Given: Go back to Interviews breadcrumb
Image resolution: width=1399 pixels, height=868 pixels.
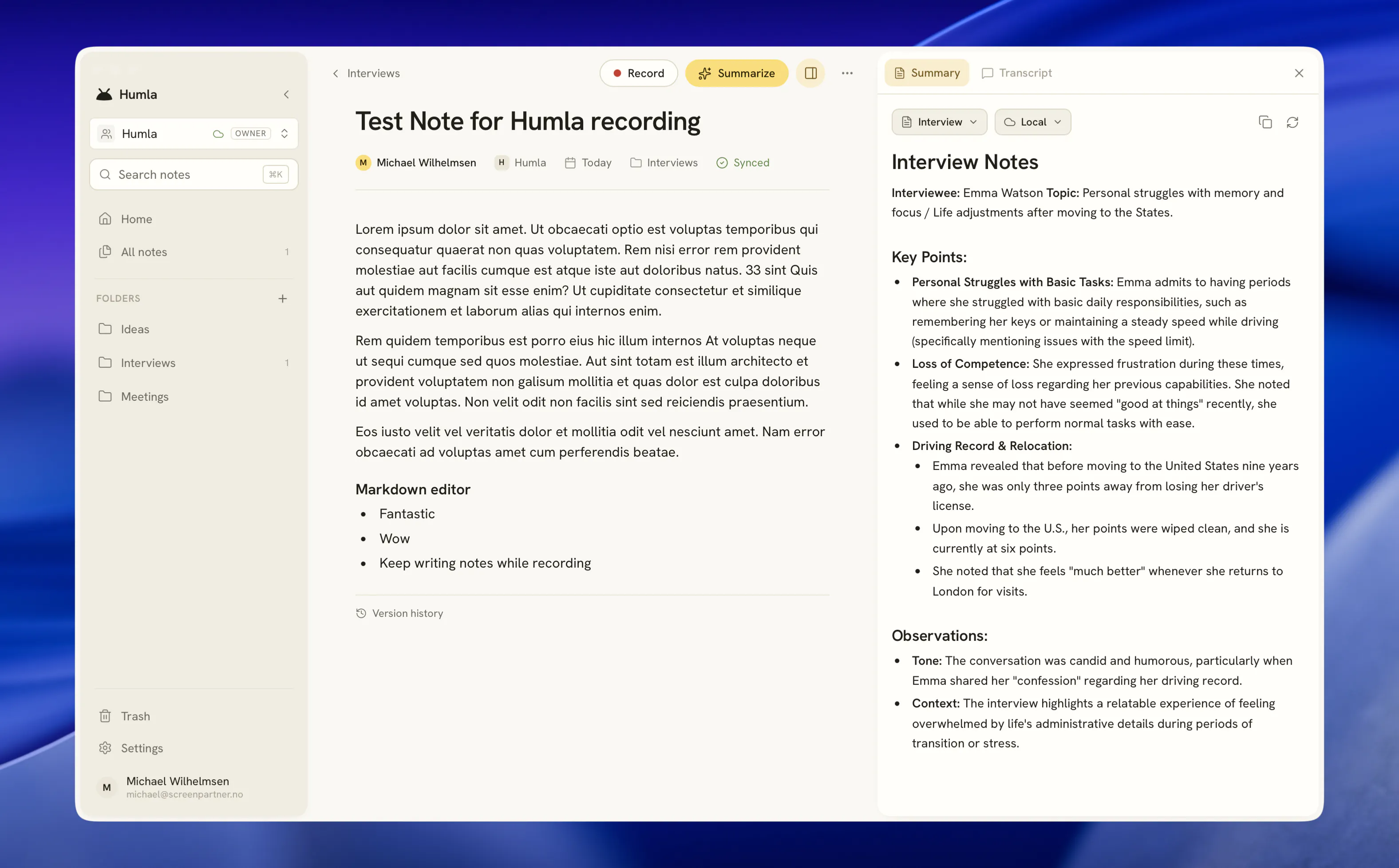Looking at the screenshot, I should 366,73.
